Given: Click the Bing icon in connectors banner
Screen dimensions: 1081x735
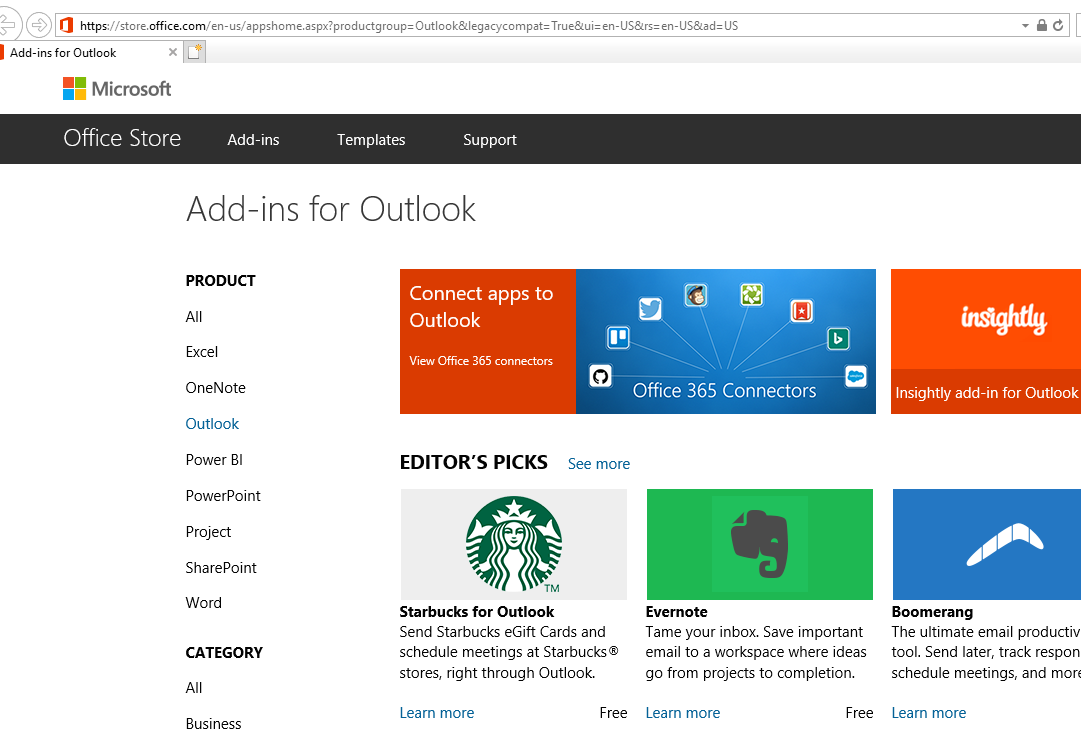Looking at the screenshot, I should pyautogui.click(x=838, y=339).
